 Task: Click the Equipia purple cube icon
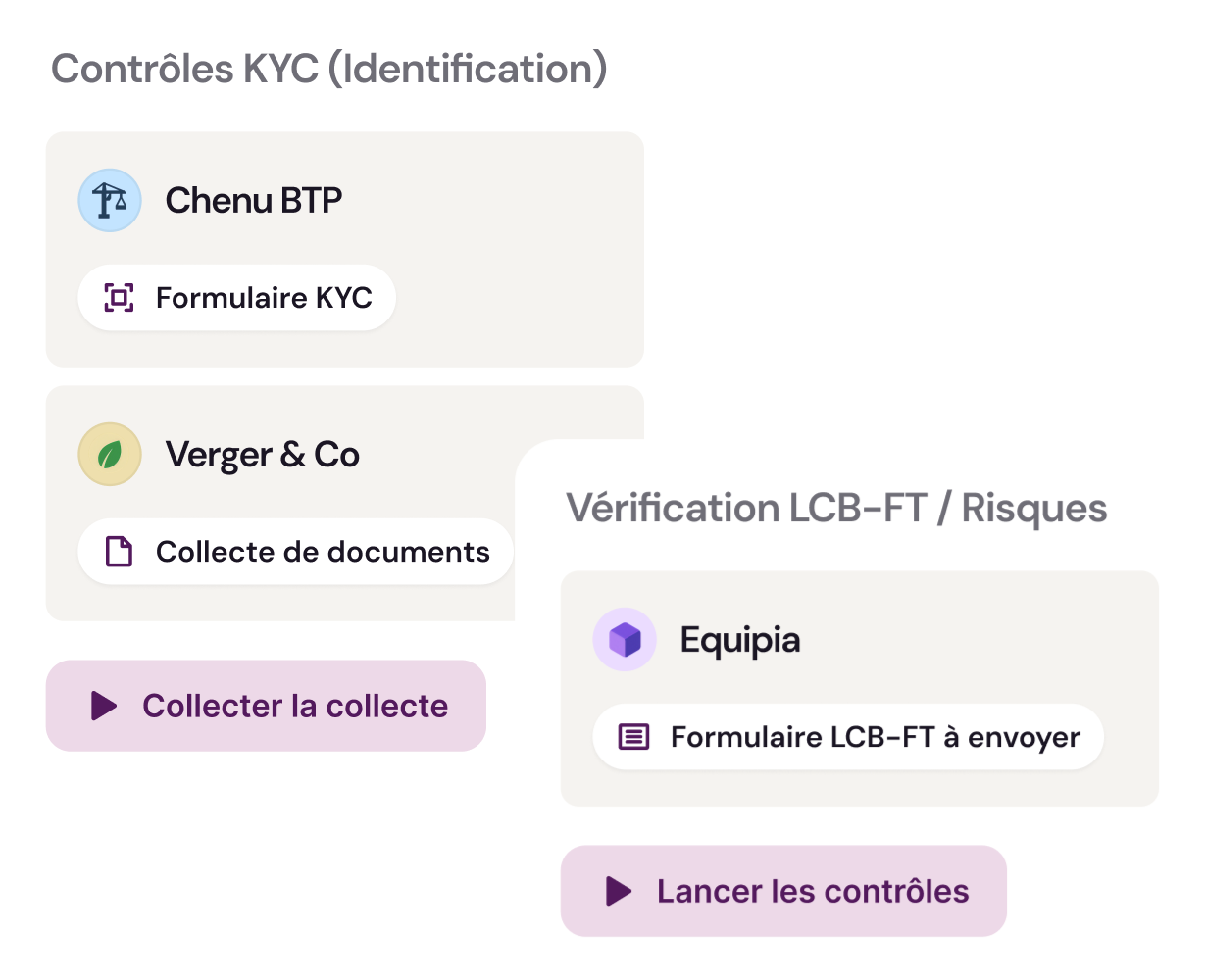[625, 640]
